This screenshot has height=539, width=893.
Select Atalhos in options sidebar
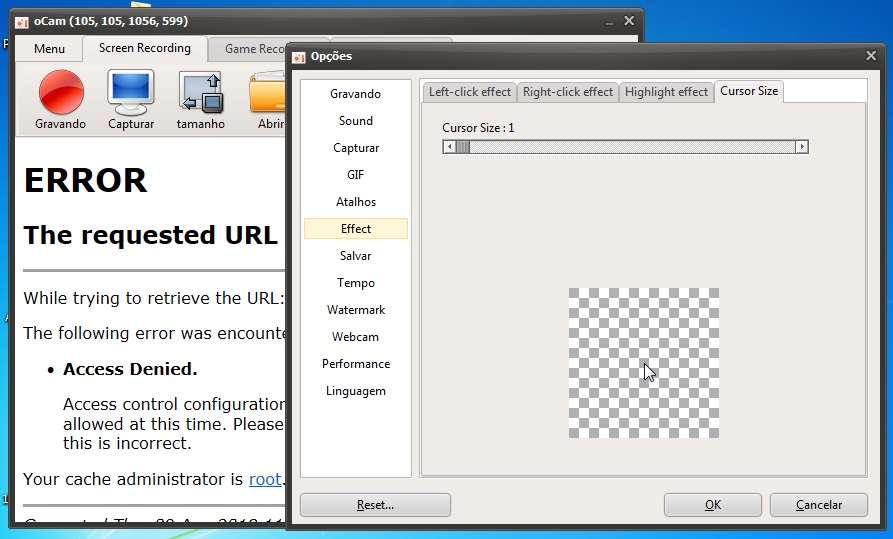point(355,202)
